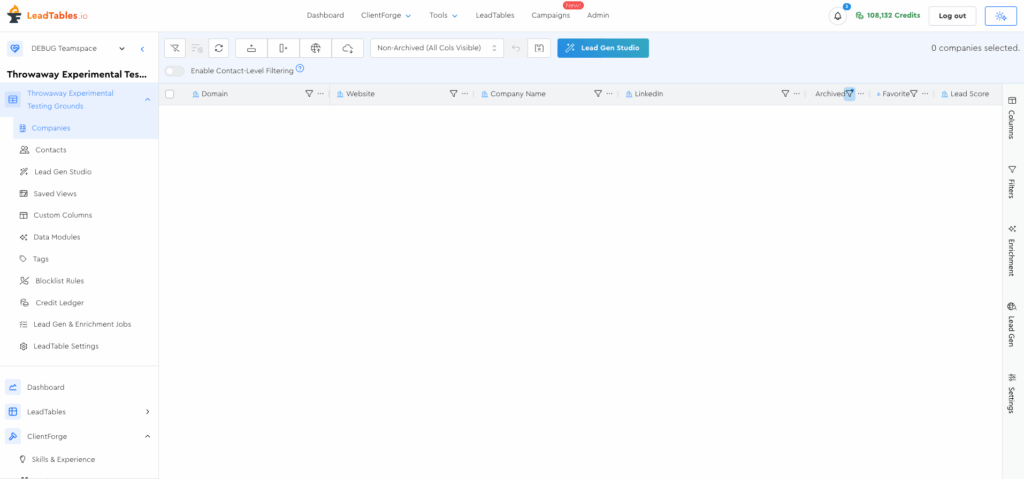This screenshot has width=1024, height=479.
Task: Open the Non-Archived view dropdown
Action: click(x=437, y=48)
